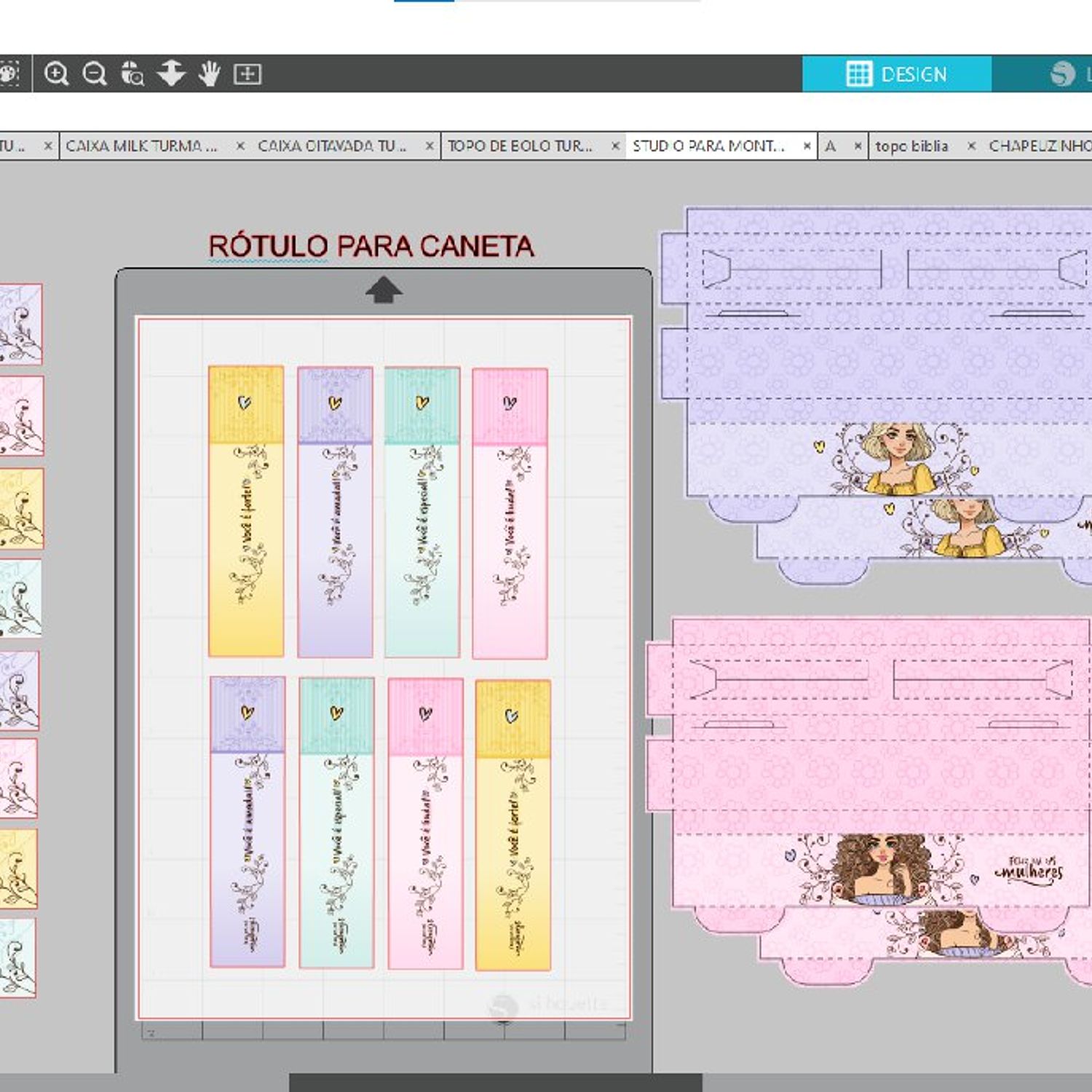Viewport: 1092px width, 1092px height.
Task: Select the RÓTULO PARA CANETA title text
Action: coord(371,246)
